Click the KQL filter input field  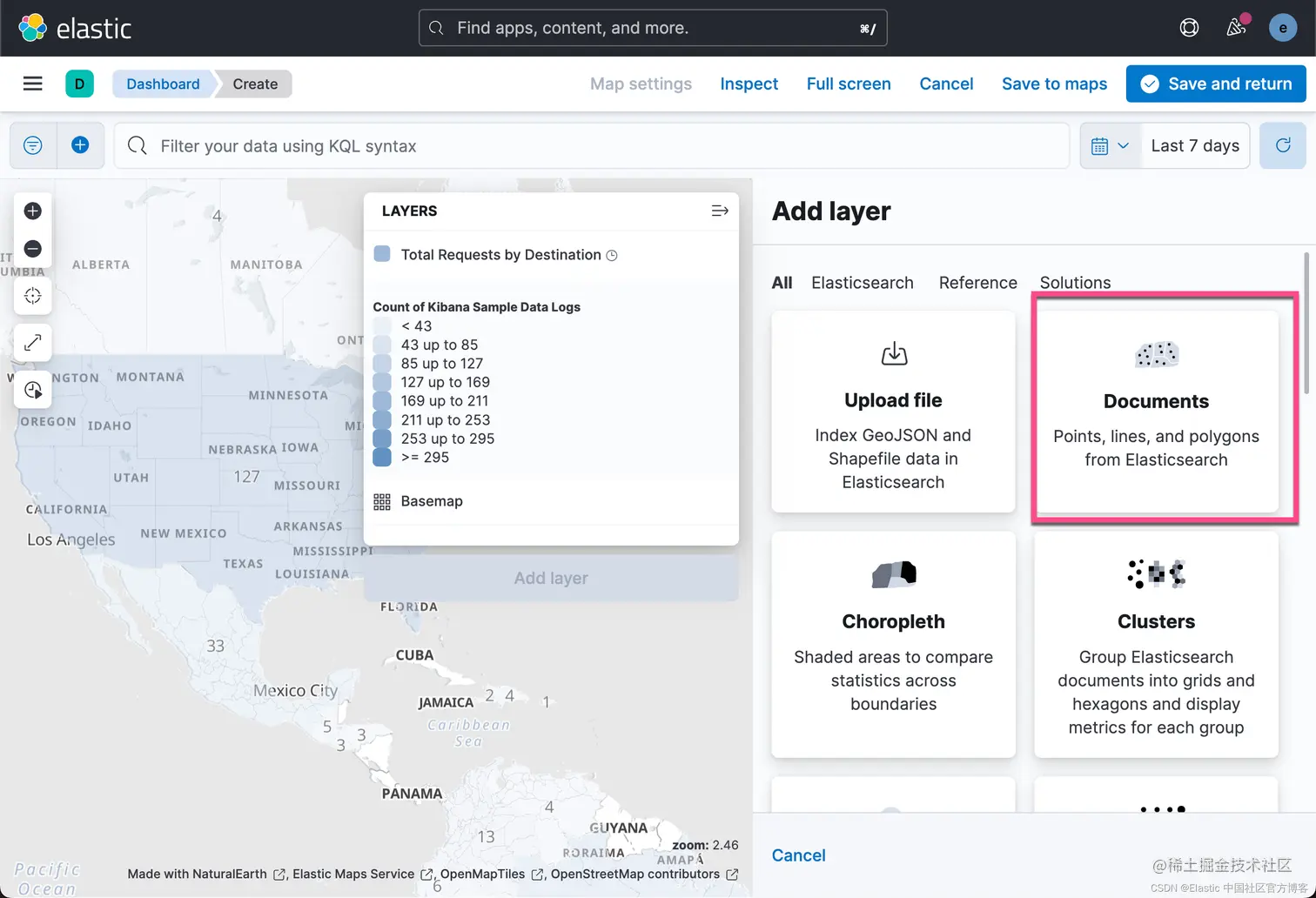click(592, 145)
